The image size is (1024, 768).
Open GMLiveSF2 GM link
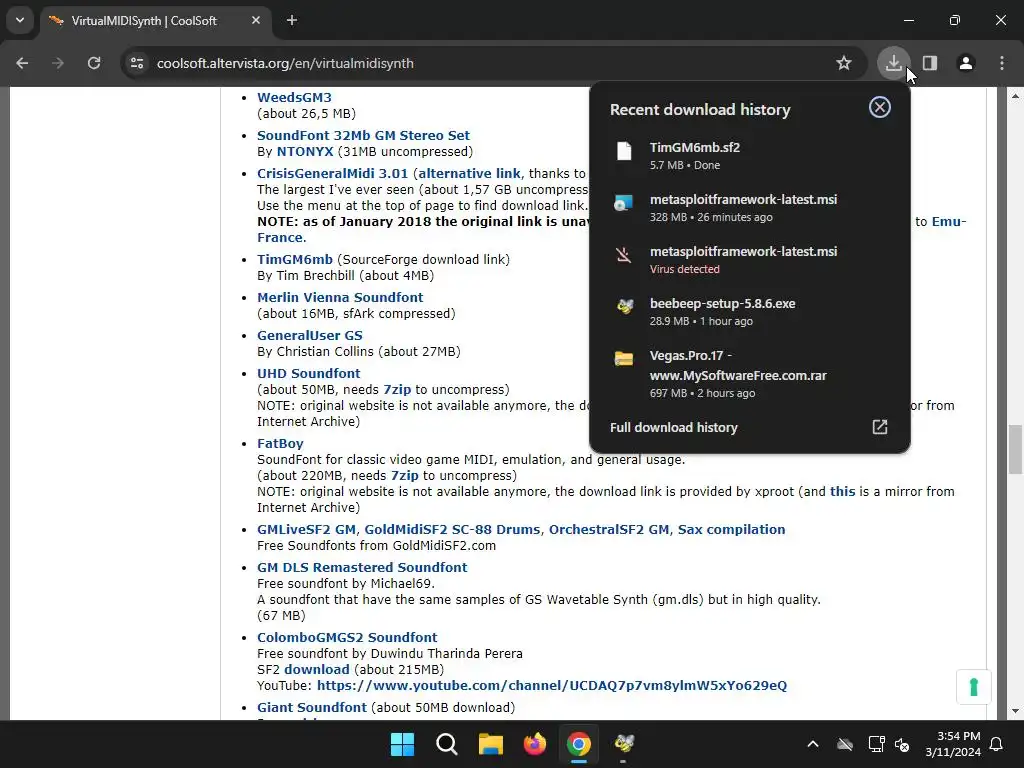tap(306, 530)
